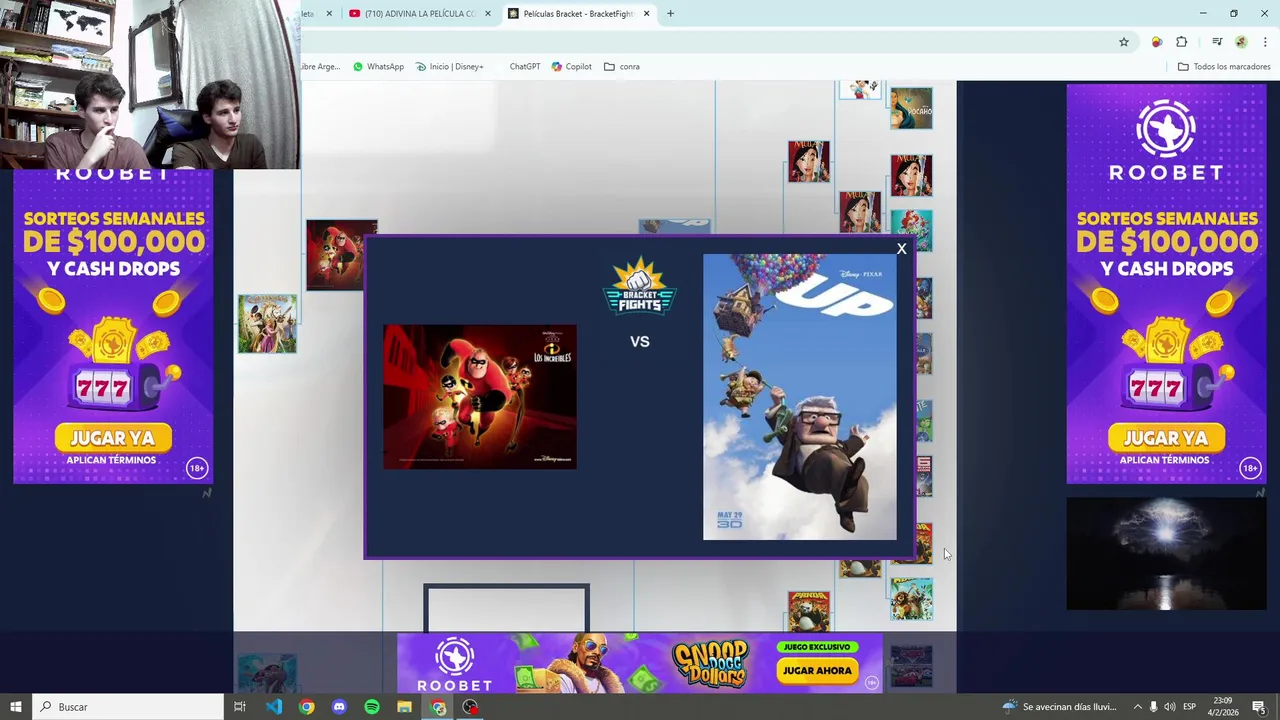Click the taskbar Buscar search box
Screen dimensions: 1280x720
coord(128,707)
